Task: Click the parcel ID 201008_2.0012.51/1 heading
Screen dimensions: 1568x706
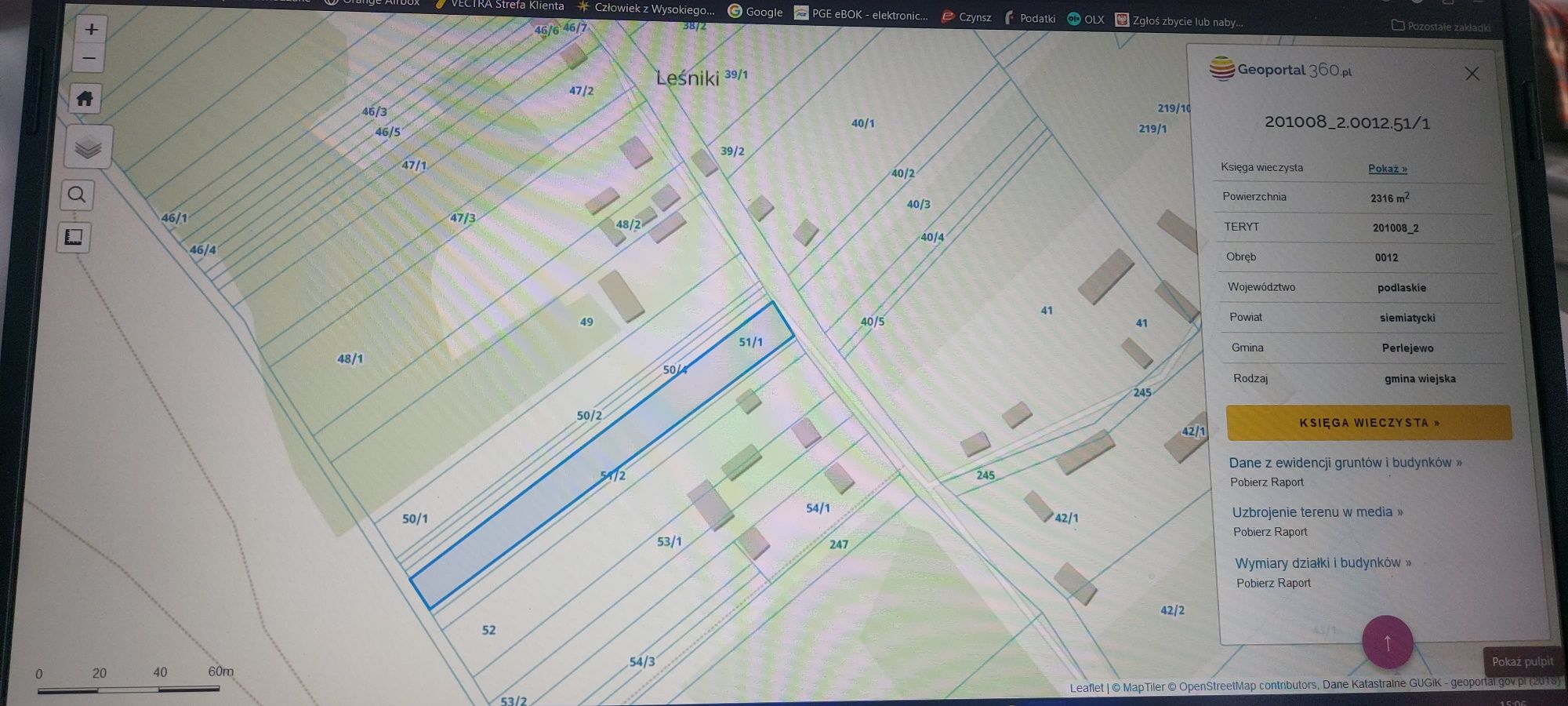Action: [1347, 123]
